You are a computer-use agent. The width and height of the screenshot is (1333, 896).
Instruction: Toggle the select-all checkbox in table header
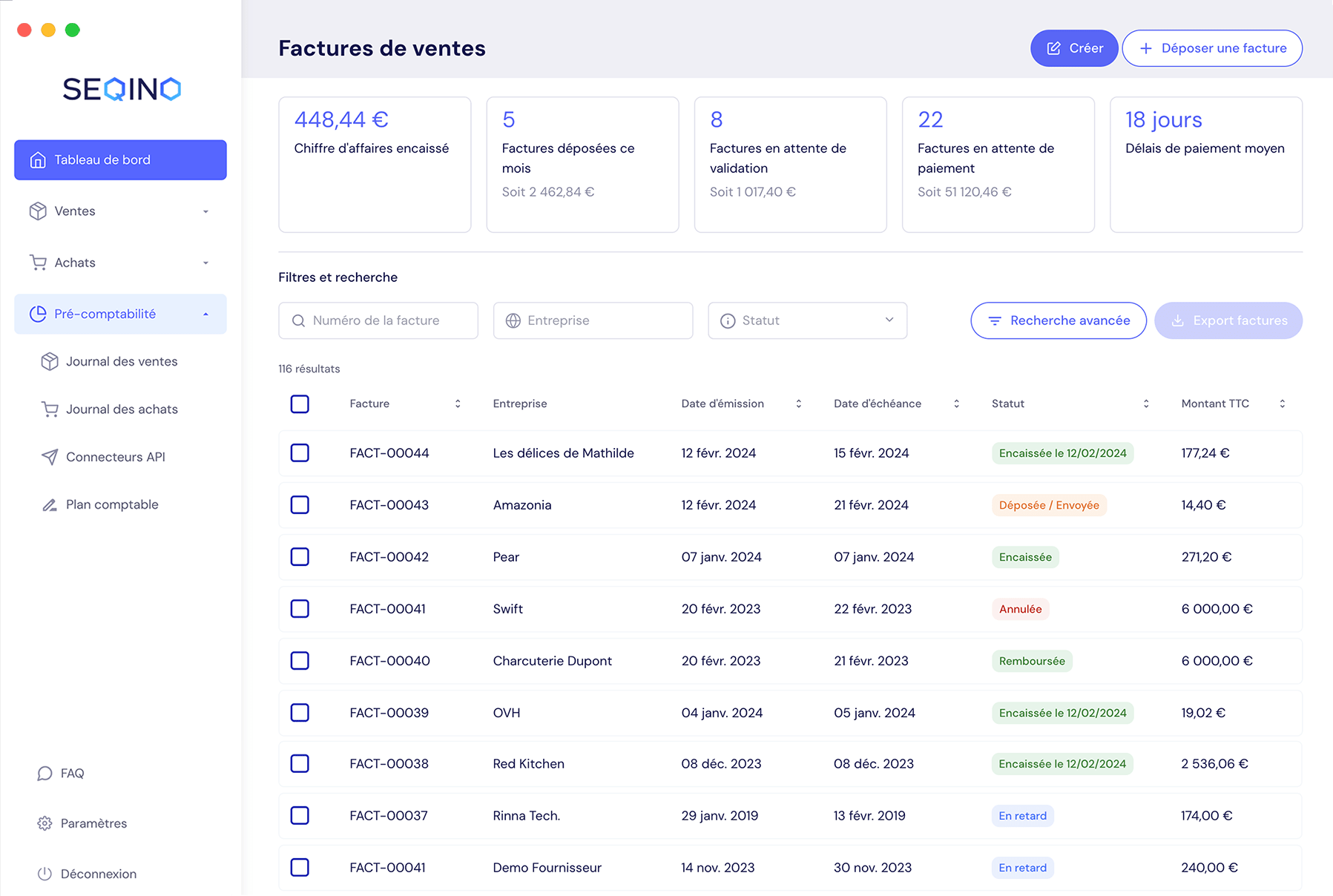coord(300,403)
